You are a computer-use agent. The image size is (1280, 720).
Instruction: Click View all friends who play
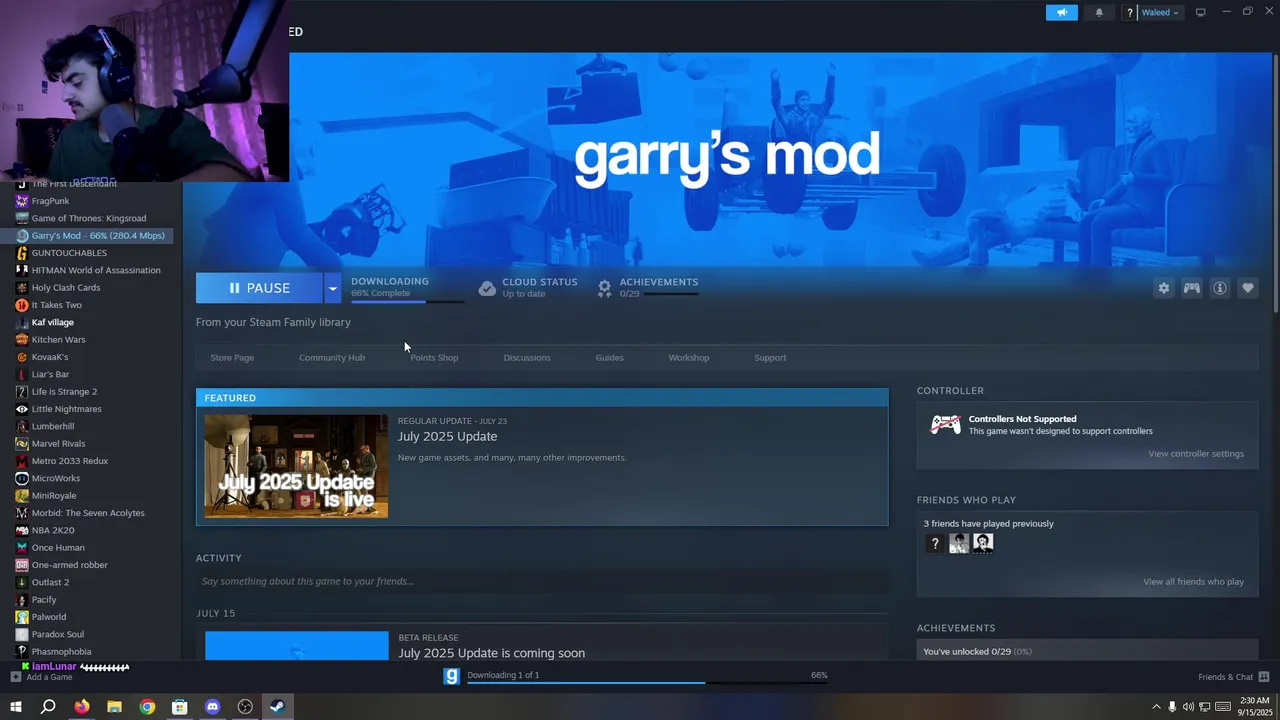(x=1193, y=582)
